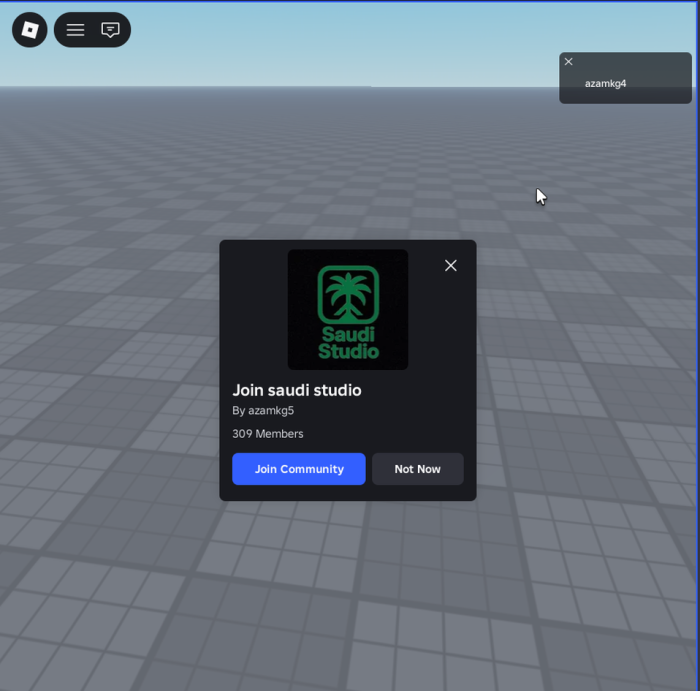Viewport: 700px width, 691px height.
Task: Click the 'By azamkg5' creator text
Action: pos(263,411)
